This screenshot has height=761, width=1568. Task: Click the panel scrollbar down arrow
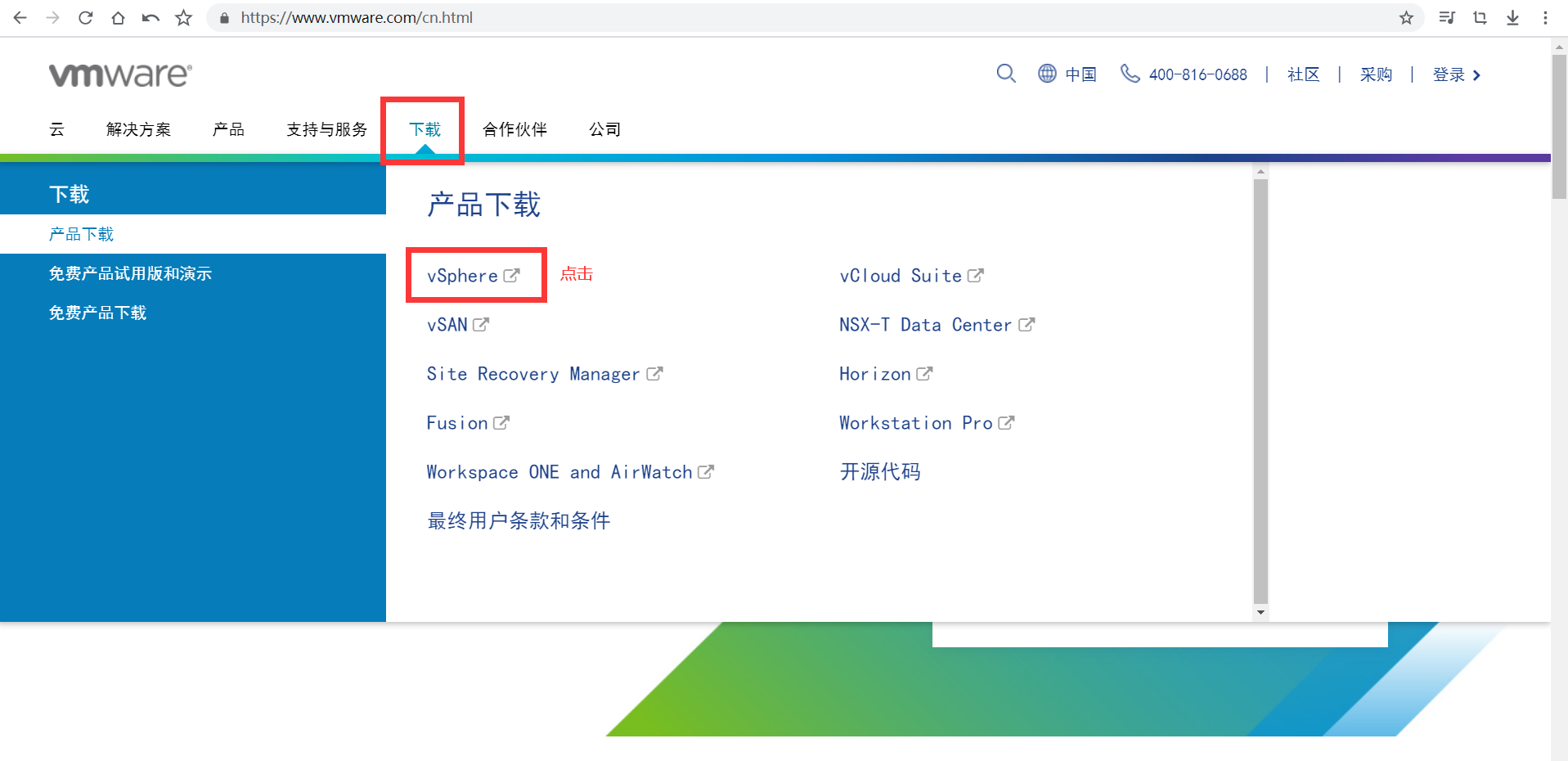[x=1260, y=612]
